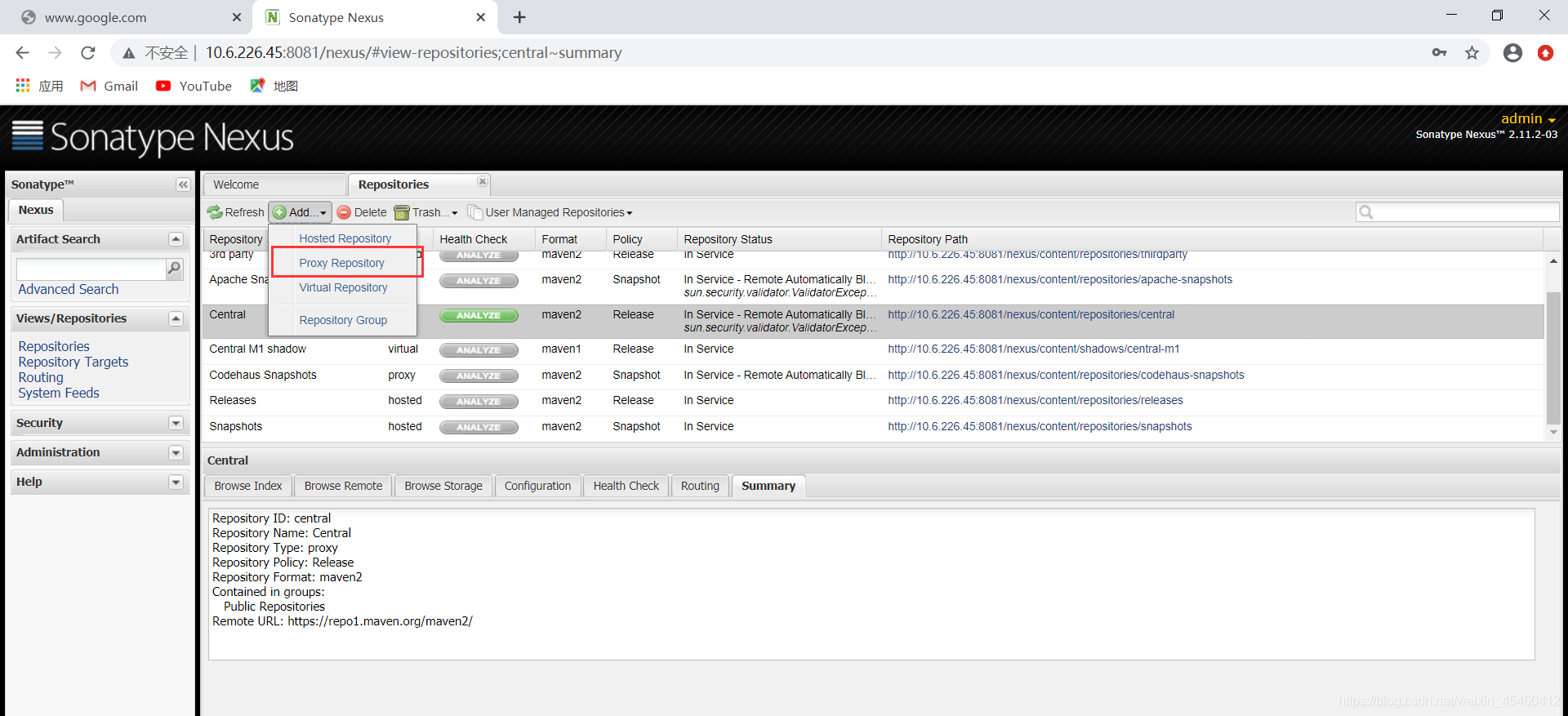
Task: Click ANALYZE button for Codehaus Snapshots
Action: (479, 376)
